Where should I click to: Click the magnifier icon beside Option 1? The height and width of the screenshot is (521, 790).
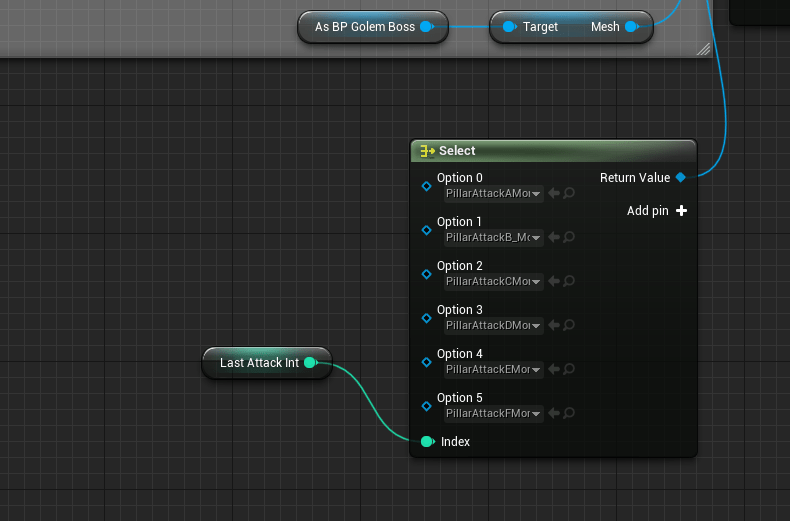pos(569,238)
